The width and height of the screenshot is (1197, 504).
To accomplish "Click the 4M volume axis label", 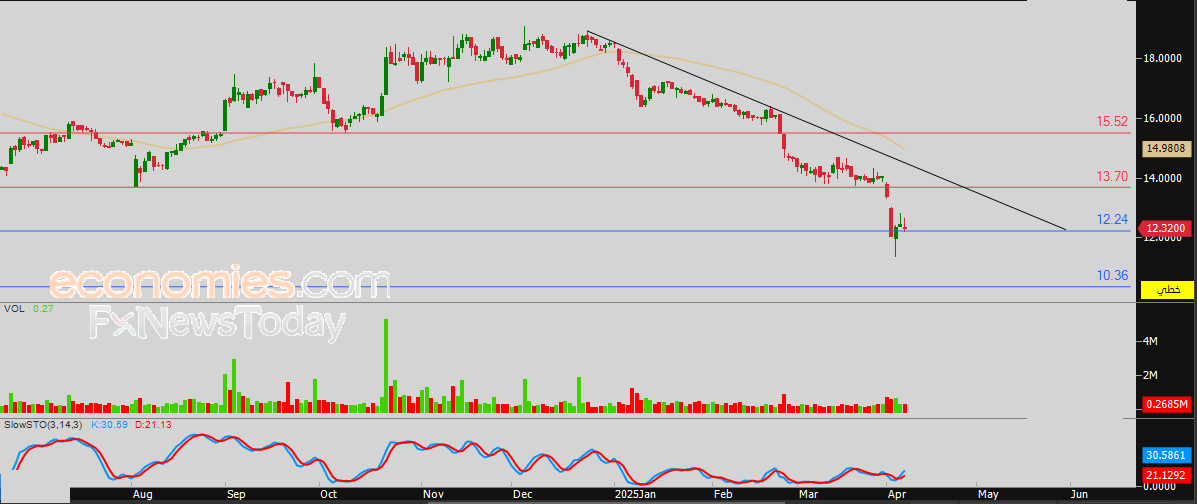I will click(x=1151, y=341).
